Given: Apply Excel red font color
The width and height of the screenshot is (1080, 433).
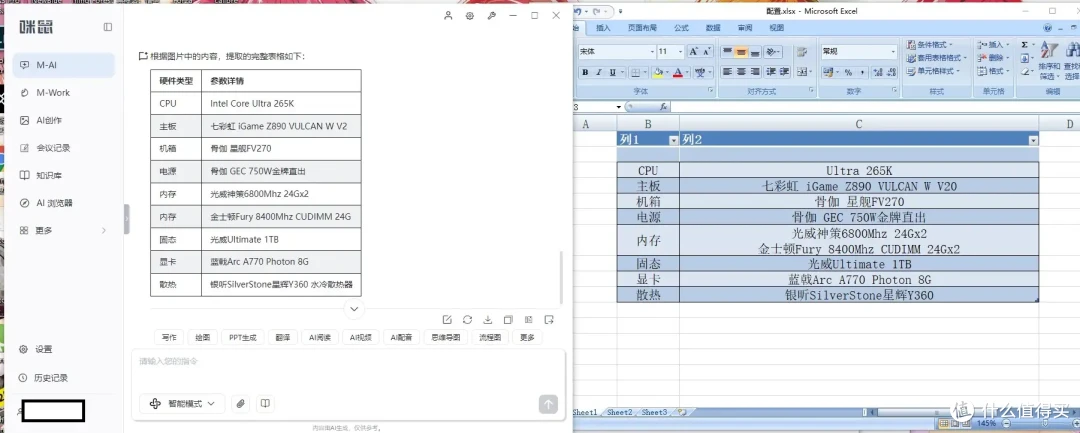Looking at the screenshot, I should (678, 72).
